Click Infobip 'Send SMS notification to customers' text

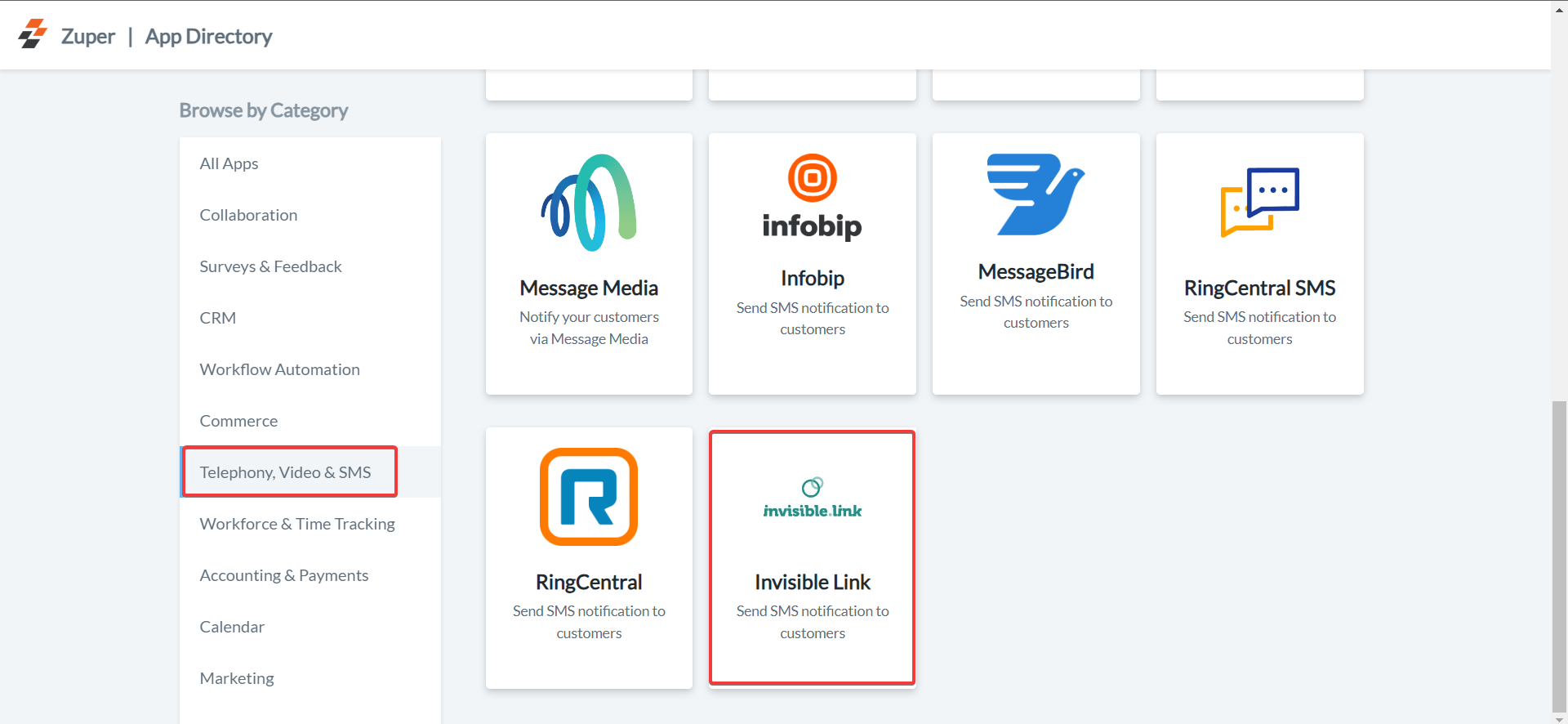[x=813, y=319]
